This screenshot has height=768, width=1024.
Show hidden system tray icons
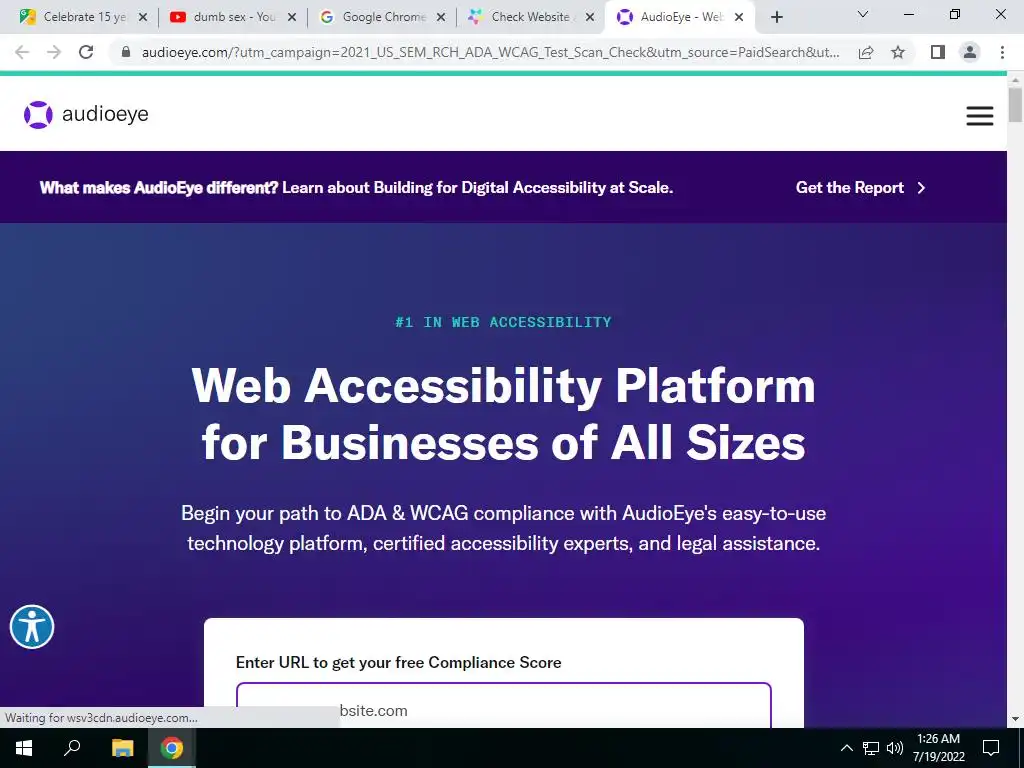click(846, 748)
